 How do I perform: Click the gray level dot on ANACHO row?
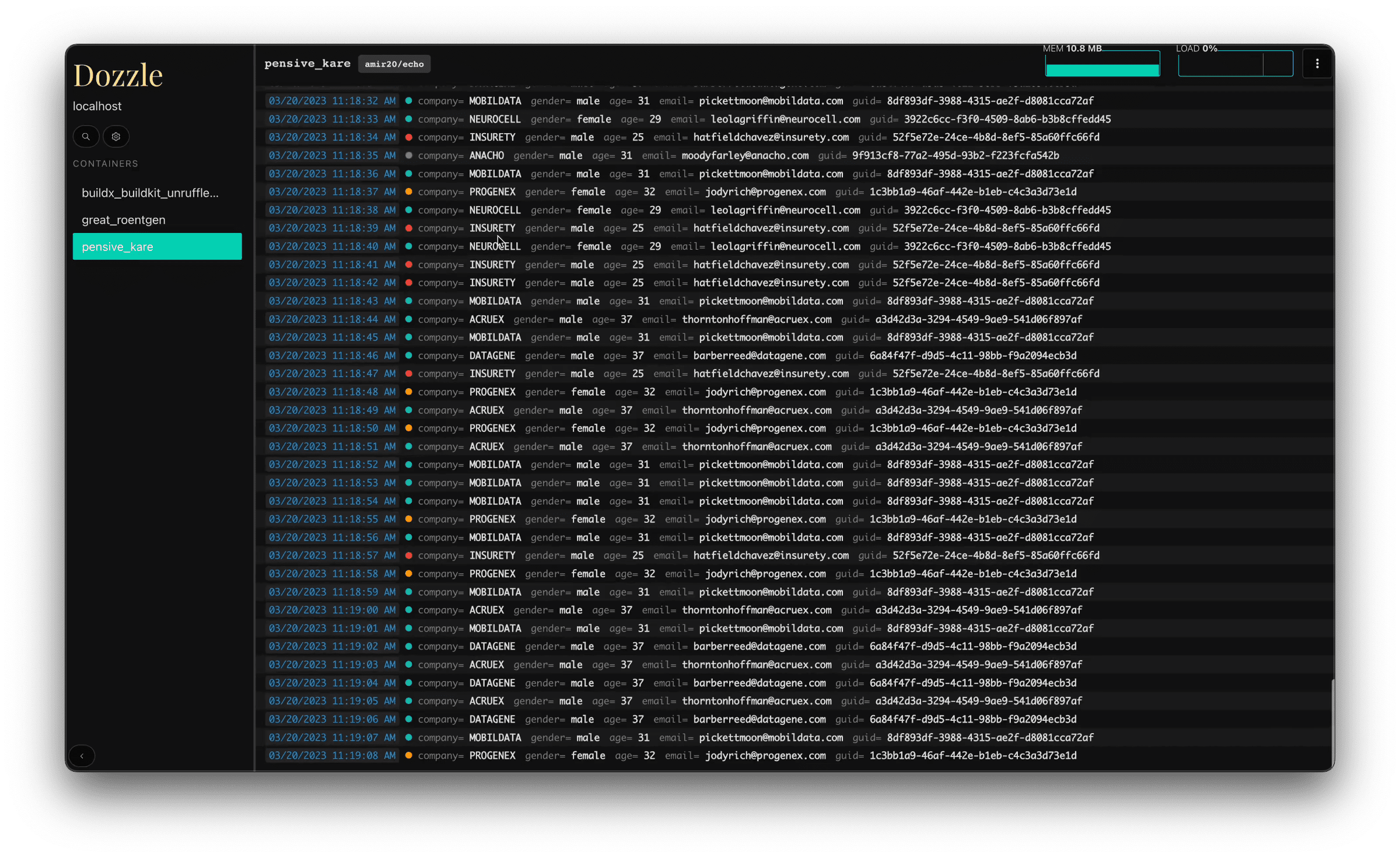pos(409,155)
